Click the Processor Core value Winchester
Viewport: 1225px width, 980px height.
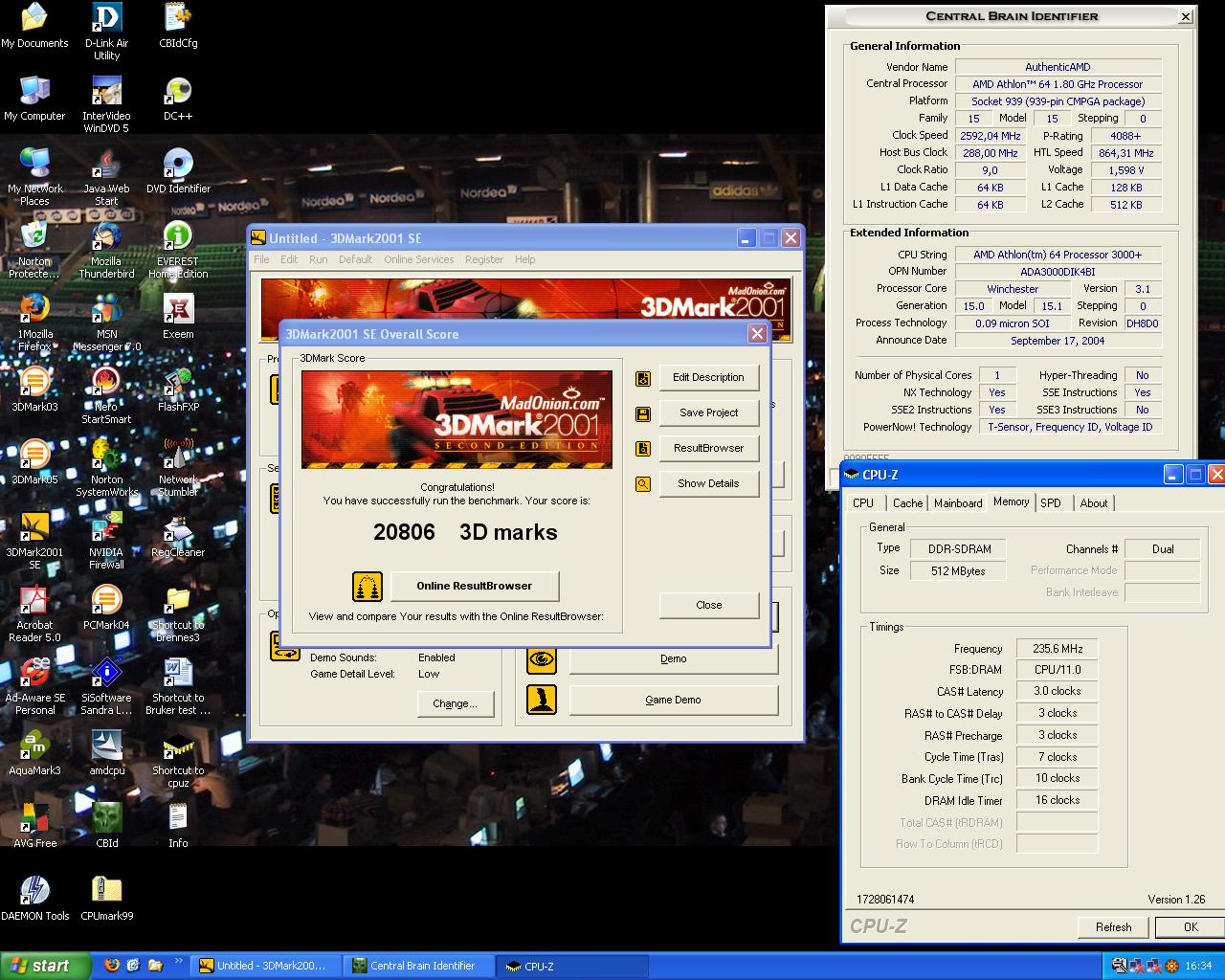click(1013, 289)
